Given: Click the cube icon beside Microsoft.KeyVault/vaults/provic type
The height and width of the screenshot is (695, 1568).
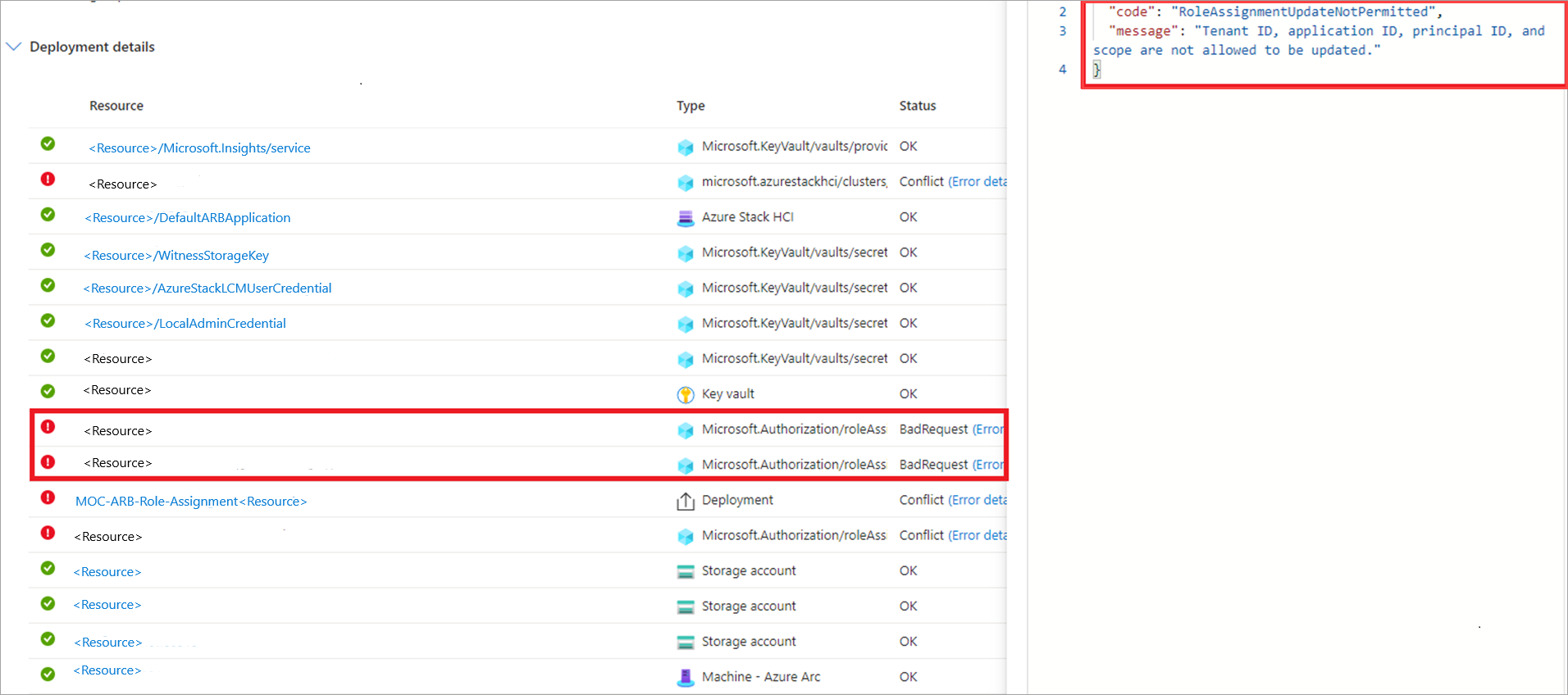Looking at the screenshot, I should pos(686,148).
